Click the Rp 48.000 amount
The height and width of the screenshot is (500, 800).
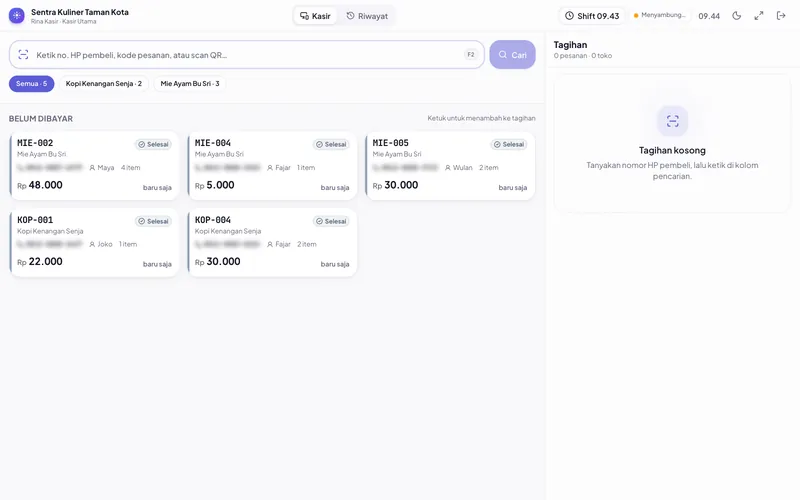40,185
